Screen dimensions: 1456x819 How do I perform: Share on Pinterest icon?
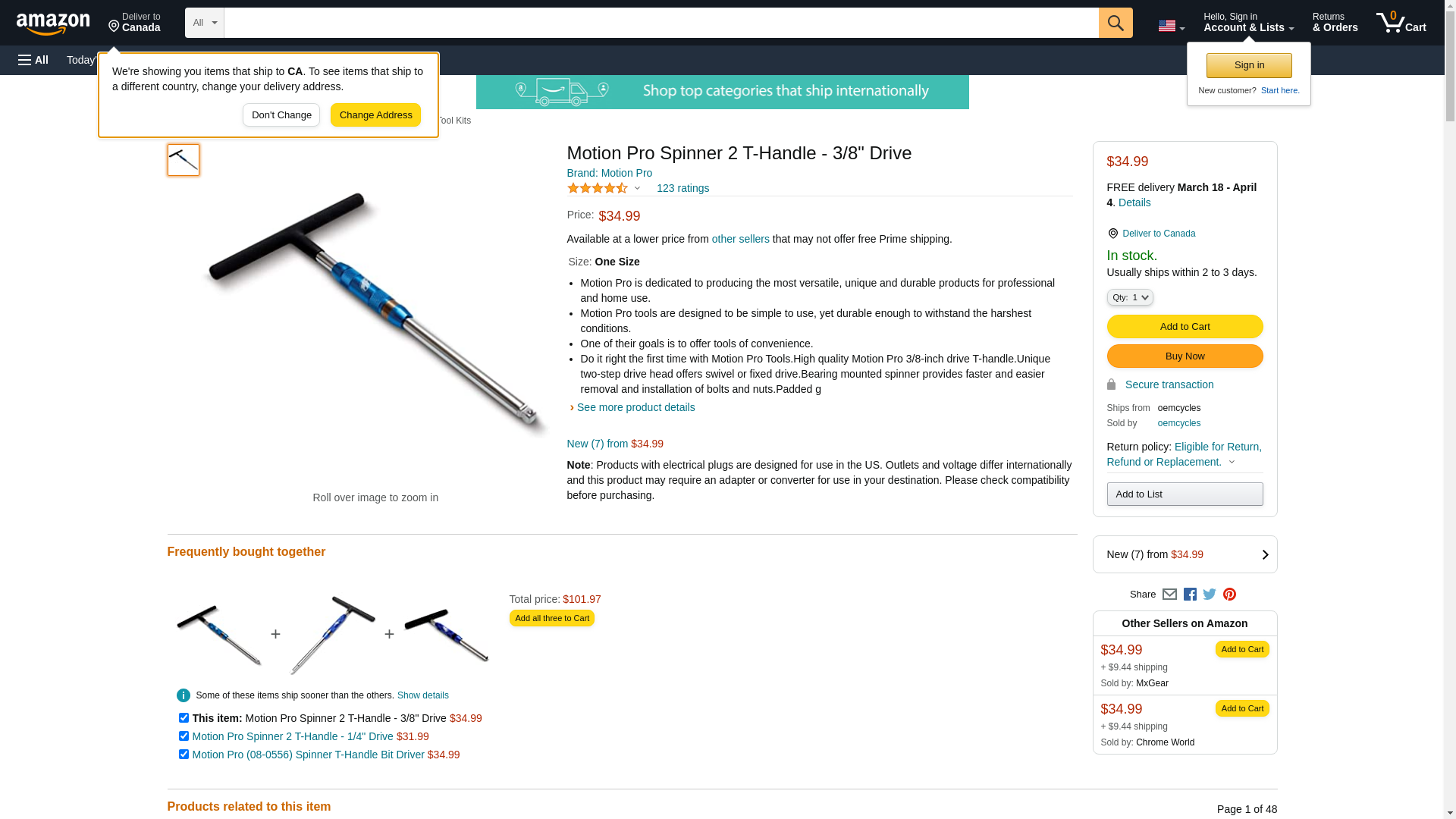1229,595
